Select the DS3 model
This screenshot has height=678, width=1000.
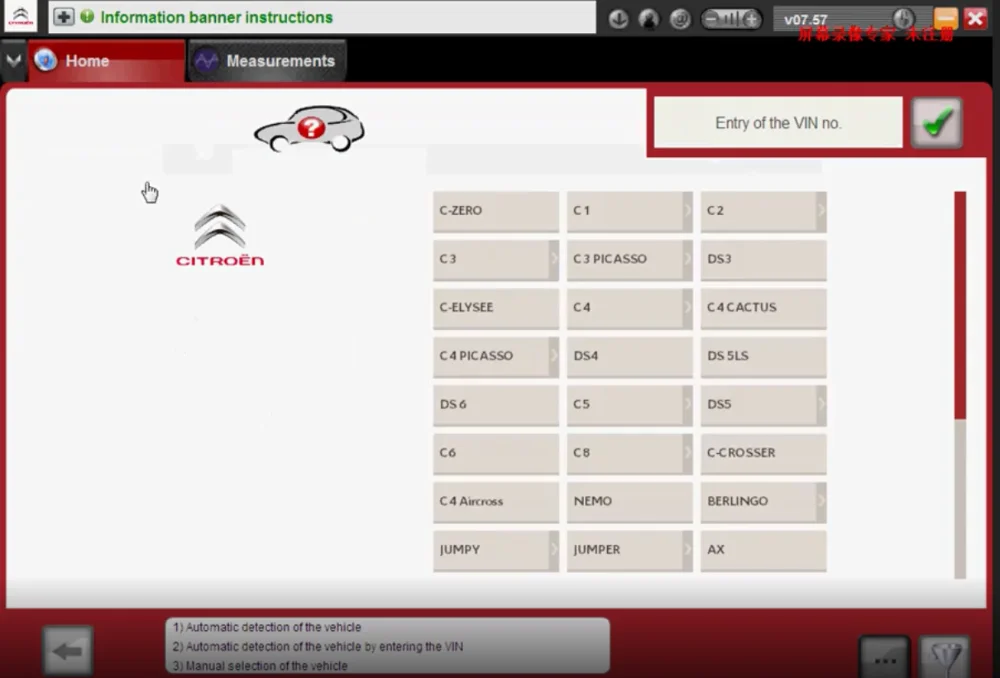pyautogui.click(x=763, y=260)
